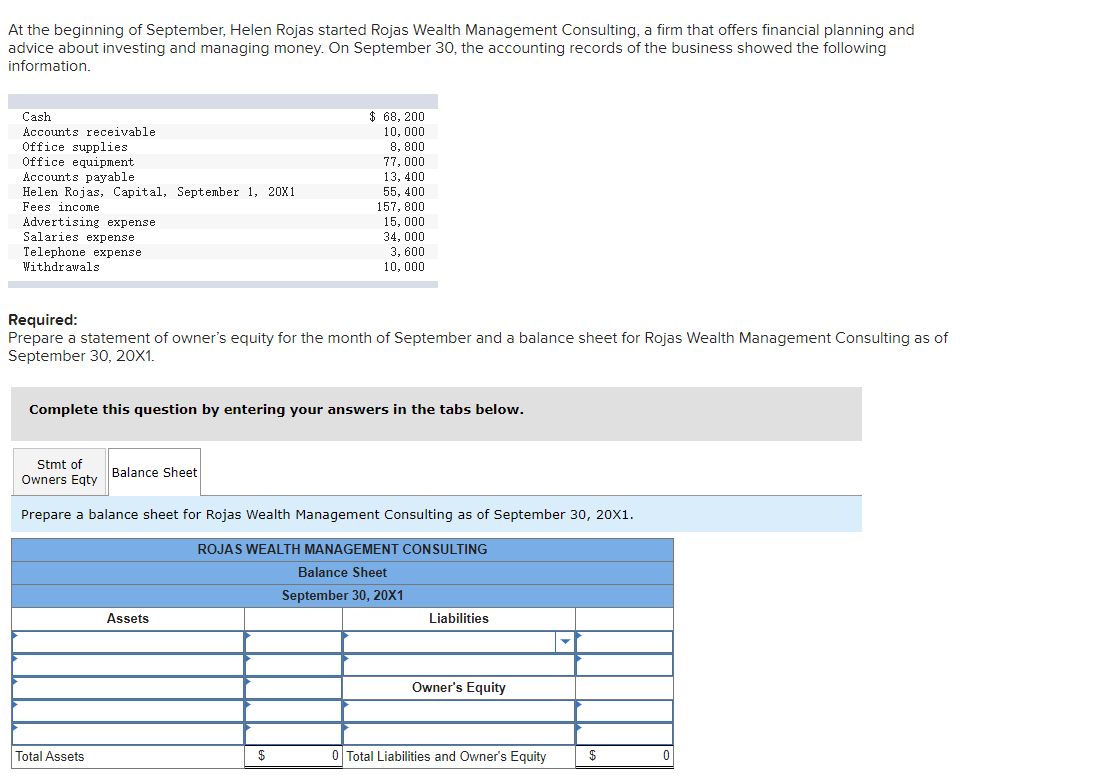Click the 'Cash' row label
Image resolution: width=1118 pixels, height=776 pixels.
coord(36,117)
